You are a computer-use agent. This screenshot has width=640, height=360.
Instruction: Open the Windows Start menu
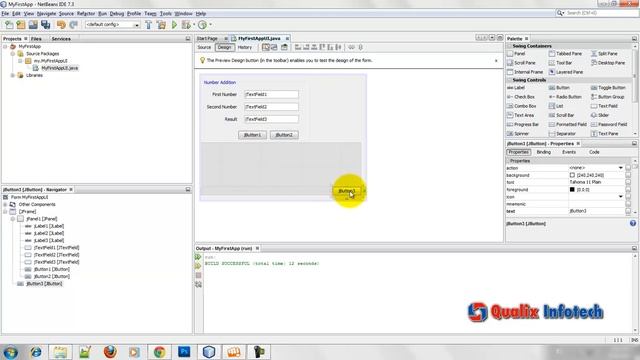click(11, 352)
